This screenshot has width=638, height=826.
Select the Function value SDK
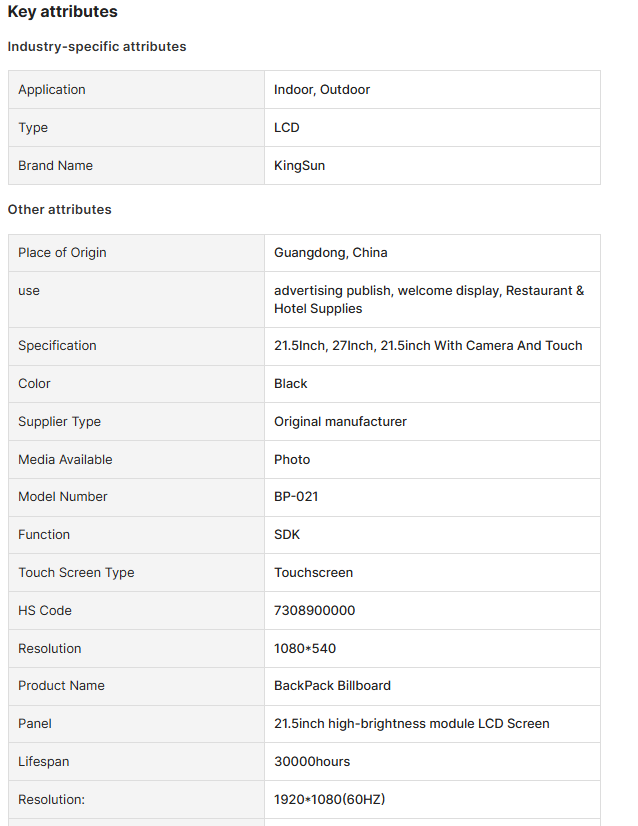[x=287, y=534]
